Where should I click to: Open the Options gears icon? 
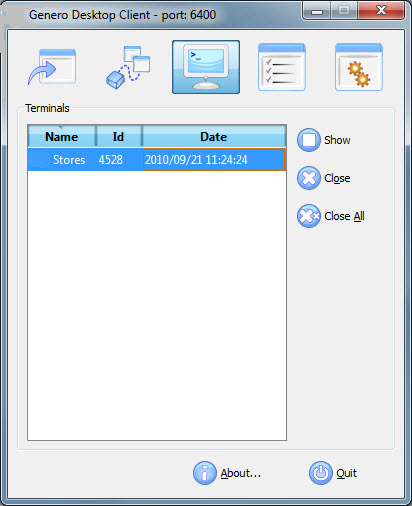pos(359,67)
